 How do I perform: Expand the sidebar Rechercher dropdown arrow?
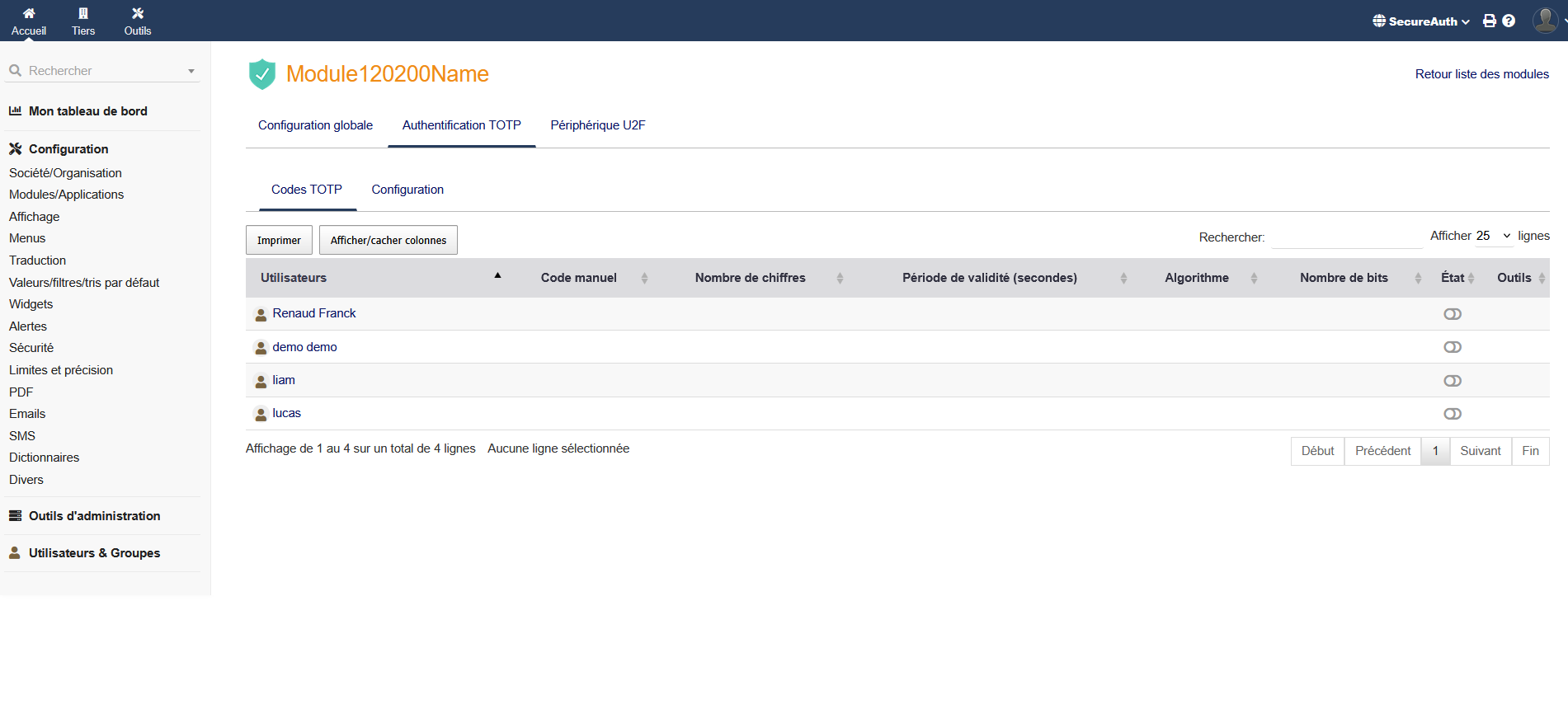click(x=191, y=72)
